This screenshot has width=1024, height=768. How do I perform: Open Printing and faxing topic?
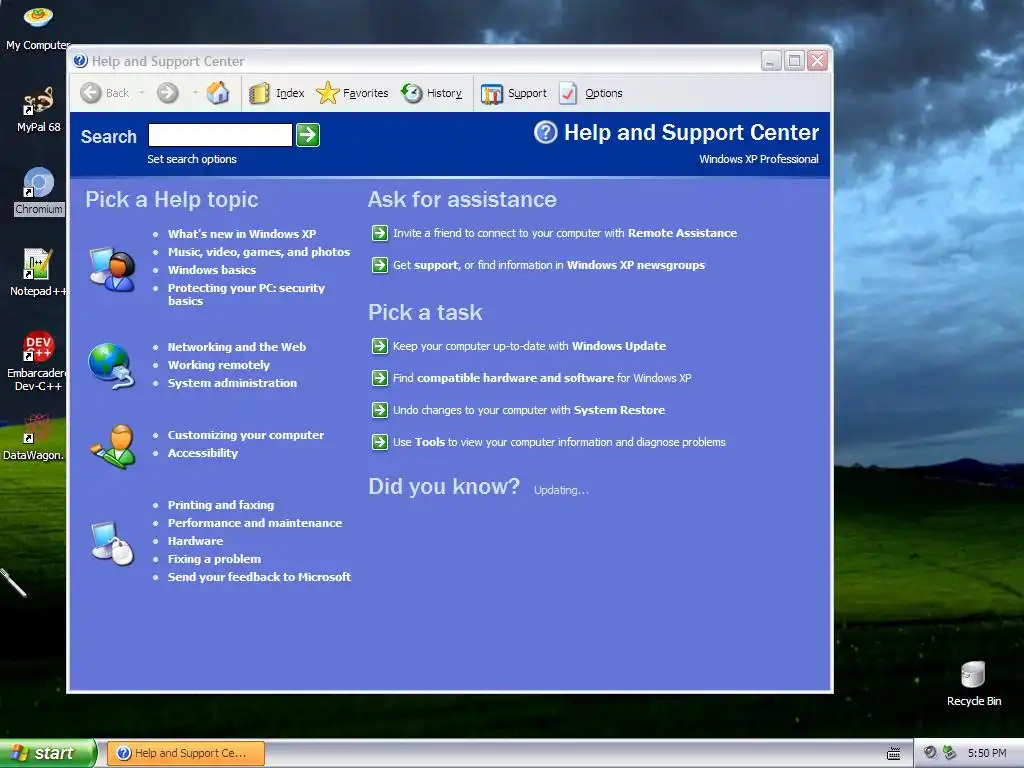pyautogui.click(x=221, y=505)
